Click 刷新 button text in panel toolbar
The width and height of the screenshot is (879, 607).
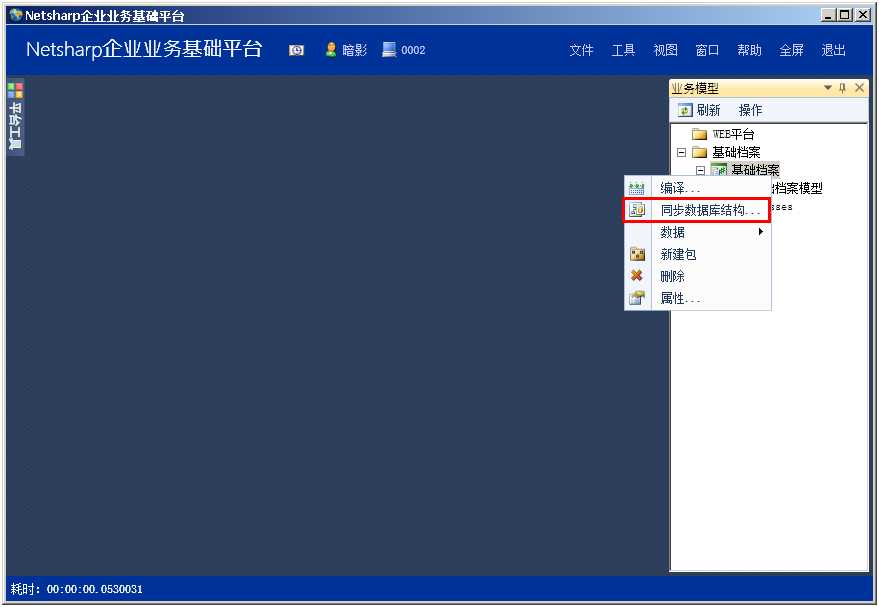708,110
